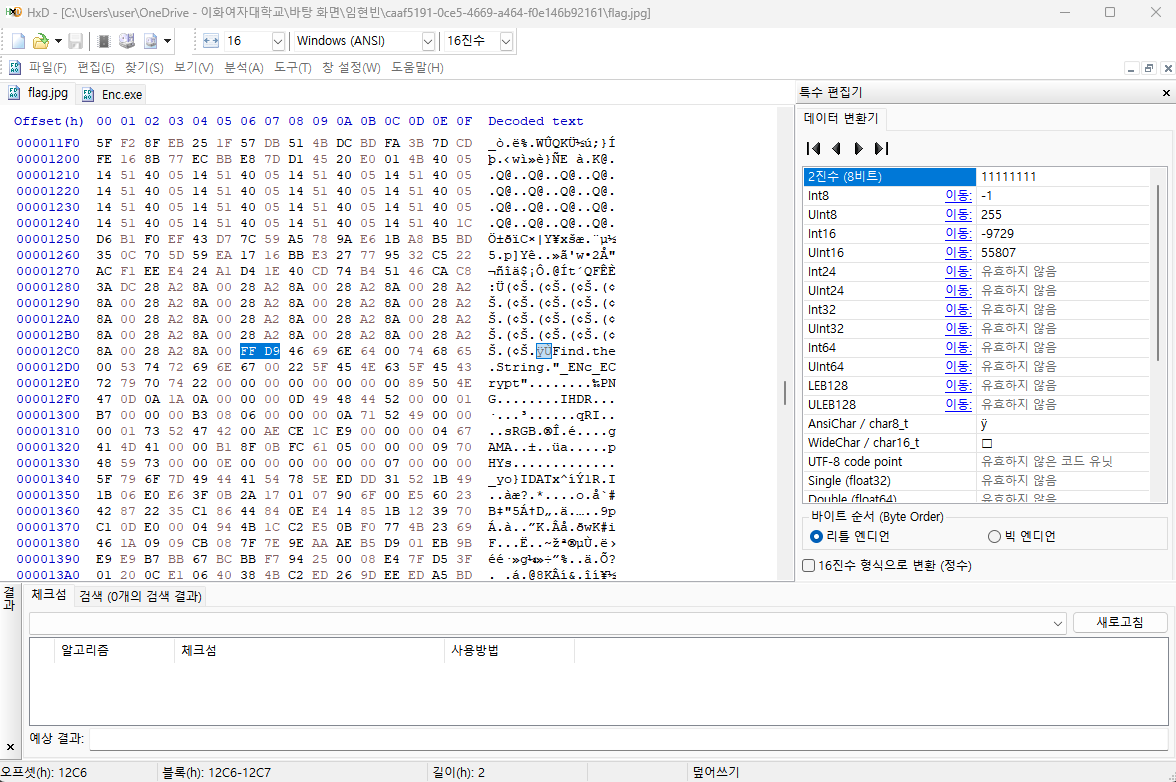Screen dimensions: 1176x782
Task: Open the 편집(E) menu
Action: click(x=95, y=67)
